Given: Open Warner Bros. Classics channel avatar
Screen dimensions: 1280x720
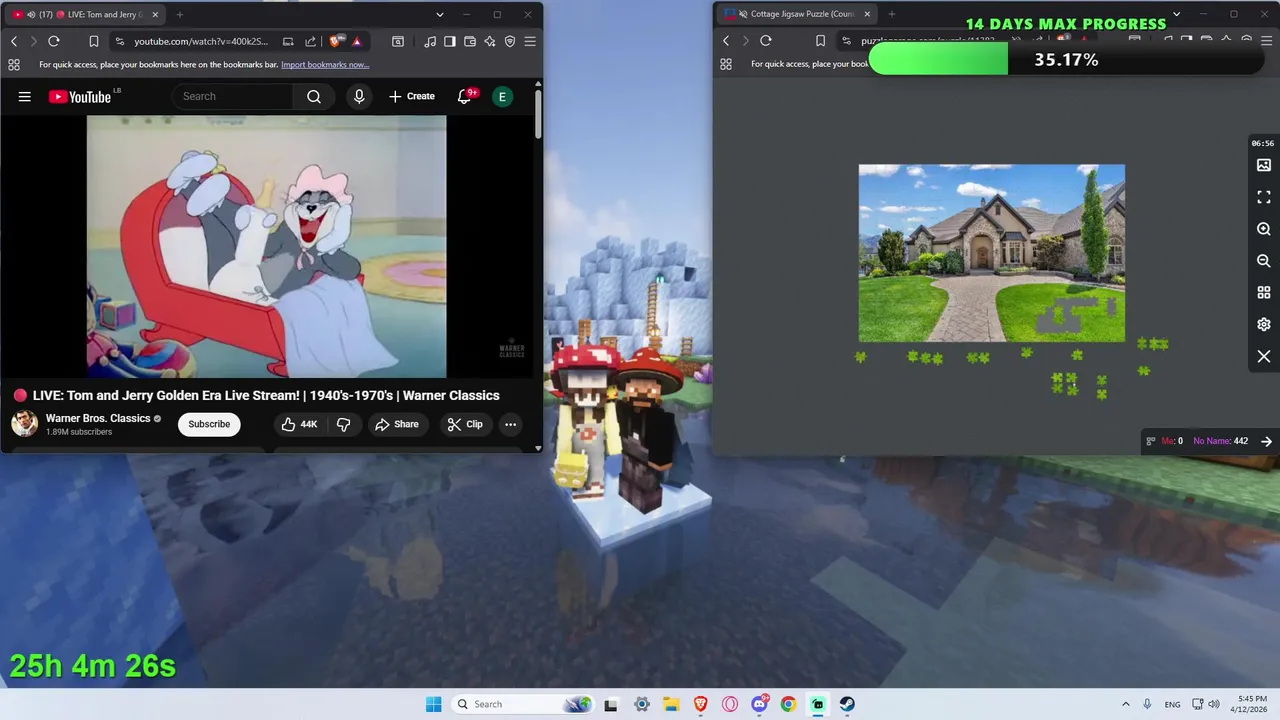Looking at the screenshot, I should [x=24, y=424].
